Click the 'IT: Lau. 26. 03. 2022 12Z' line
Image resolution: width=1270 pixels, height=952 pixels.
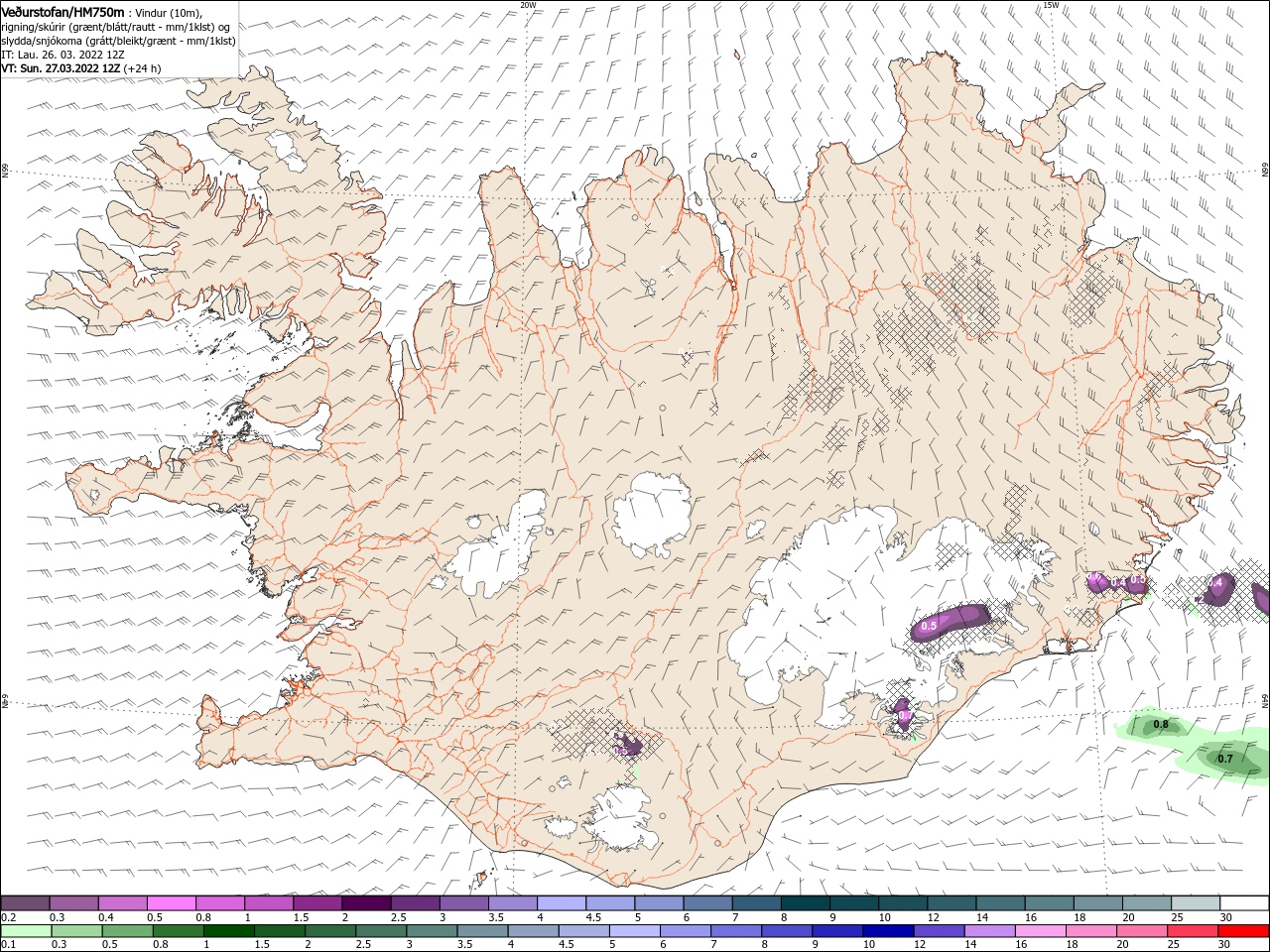[63, 55]
